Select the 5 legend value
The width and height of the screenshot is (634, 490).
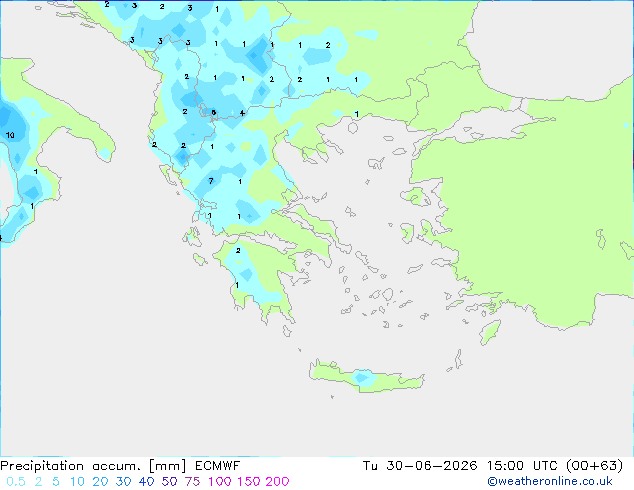[x=56, y=482]
